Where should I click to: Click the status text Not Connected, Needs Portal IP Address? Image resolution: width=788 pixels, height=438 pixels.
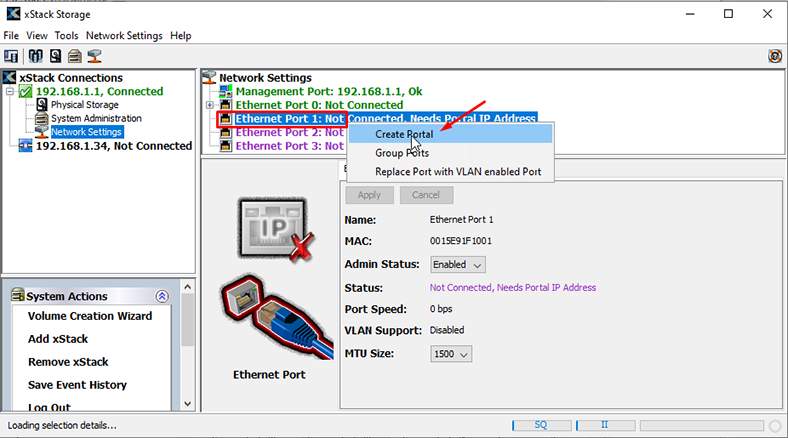pyautogui.click(x=513, y=287)
